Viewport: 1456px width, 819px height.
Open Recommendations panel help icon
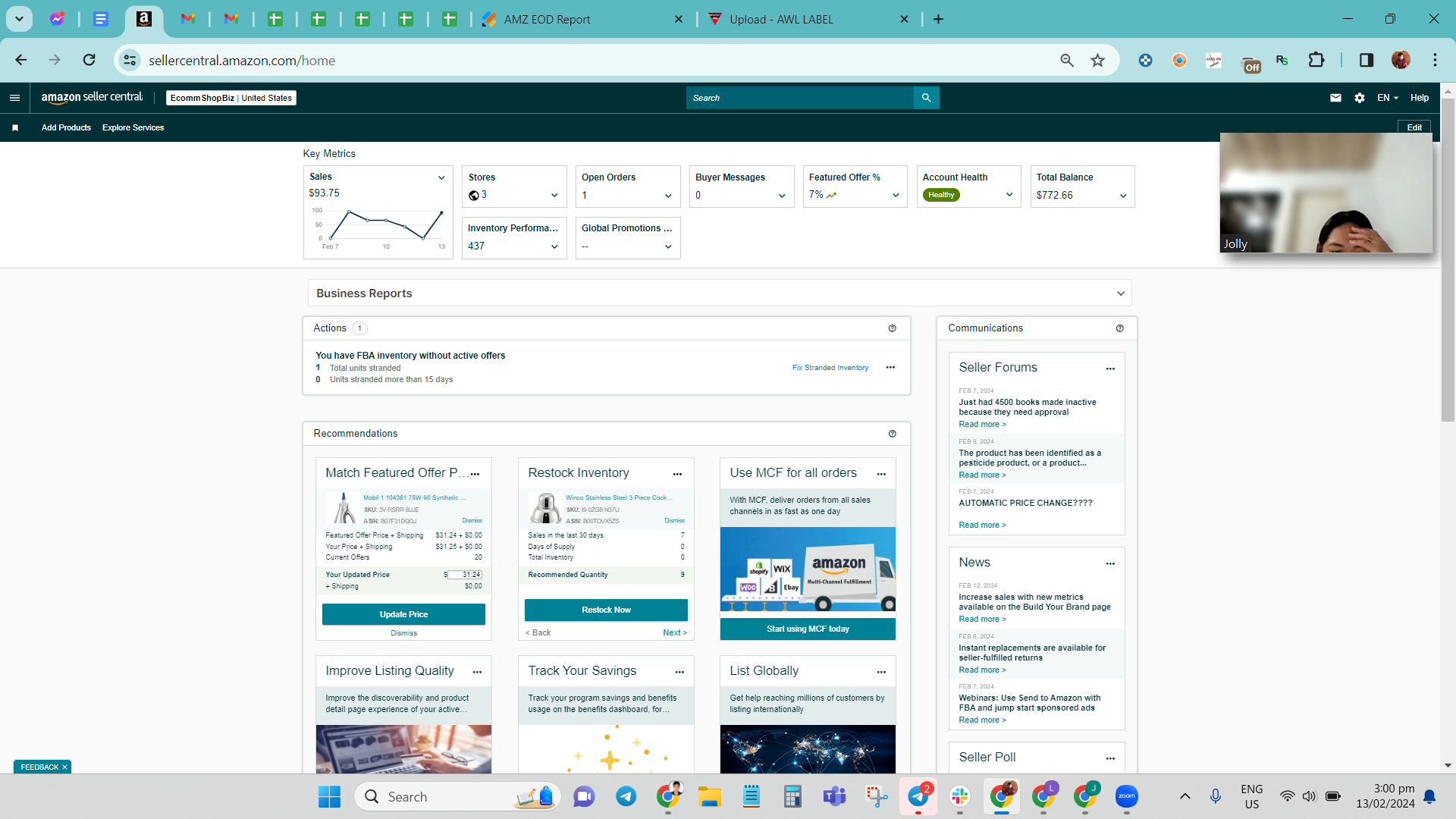click(x=893, y=434)
